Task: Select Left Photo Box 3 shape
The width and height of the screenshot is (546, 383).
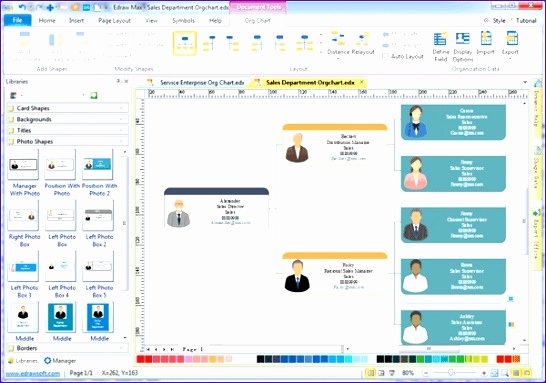Action: [x=24, y=274]
